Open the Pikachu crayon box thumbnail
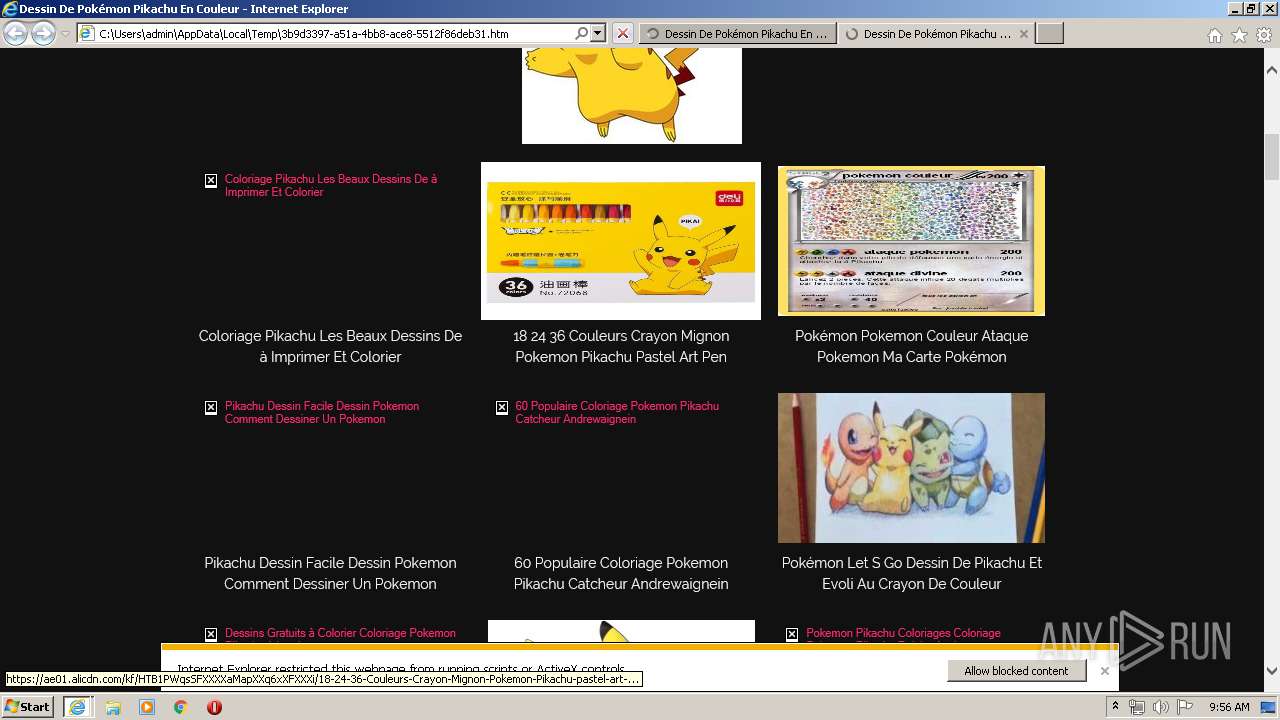Image resolution: width=1280 pixels, height=720 pixels. pos(621,241)
